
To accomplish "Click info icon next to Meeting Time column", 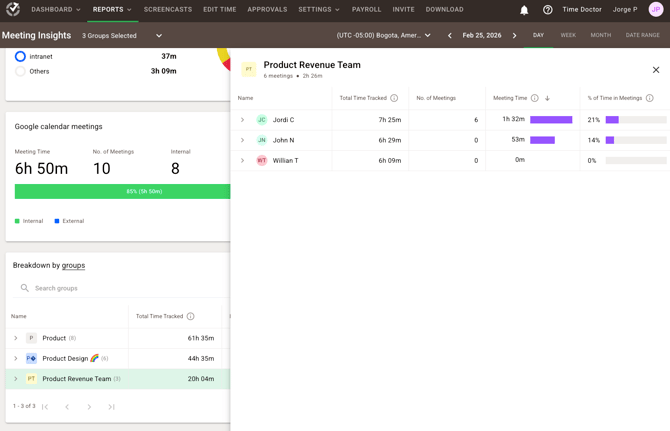I will (535, 98).
